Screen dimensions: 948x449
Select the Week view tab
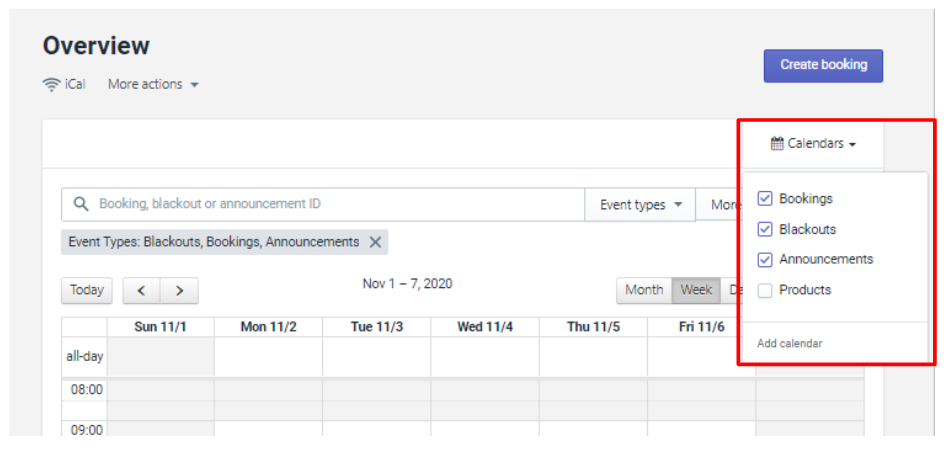[x=696, y=290]
